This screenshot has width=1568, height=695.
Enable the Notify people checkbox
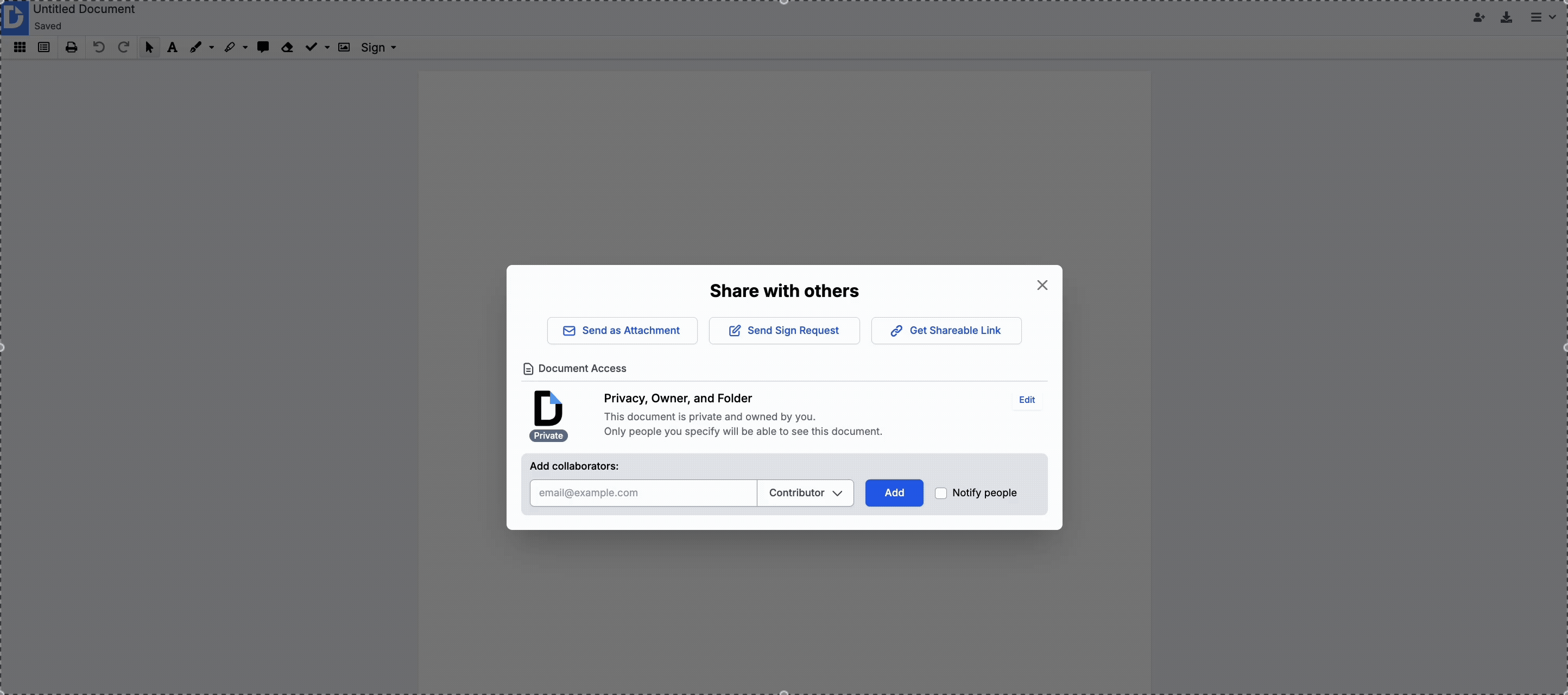tap(940, 493)
